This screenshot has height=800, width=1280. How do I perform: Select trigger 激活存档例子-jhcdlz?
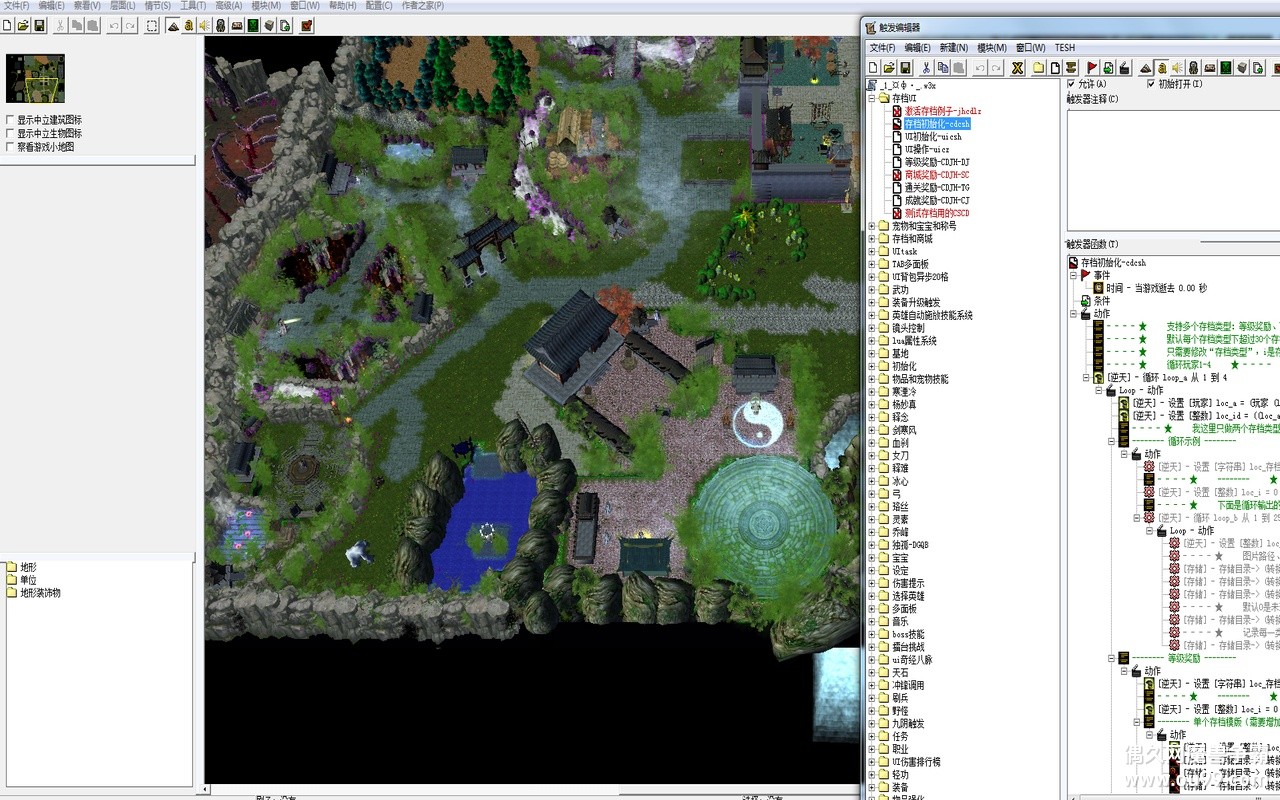[943, 111]
